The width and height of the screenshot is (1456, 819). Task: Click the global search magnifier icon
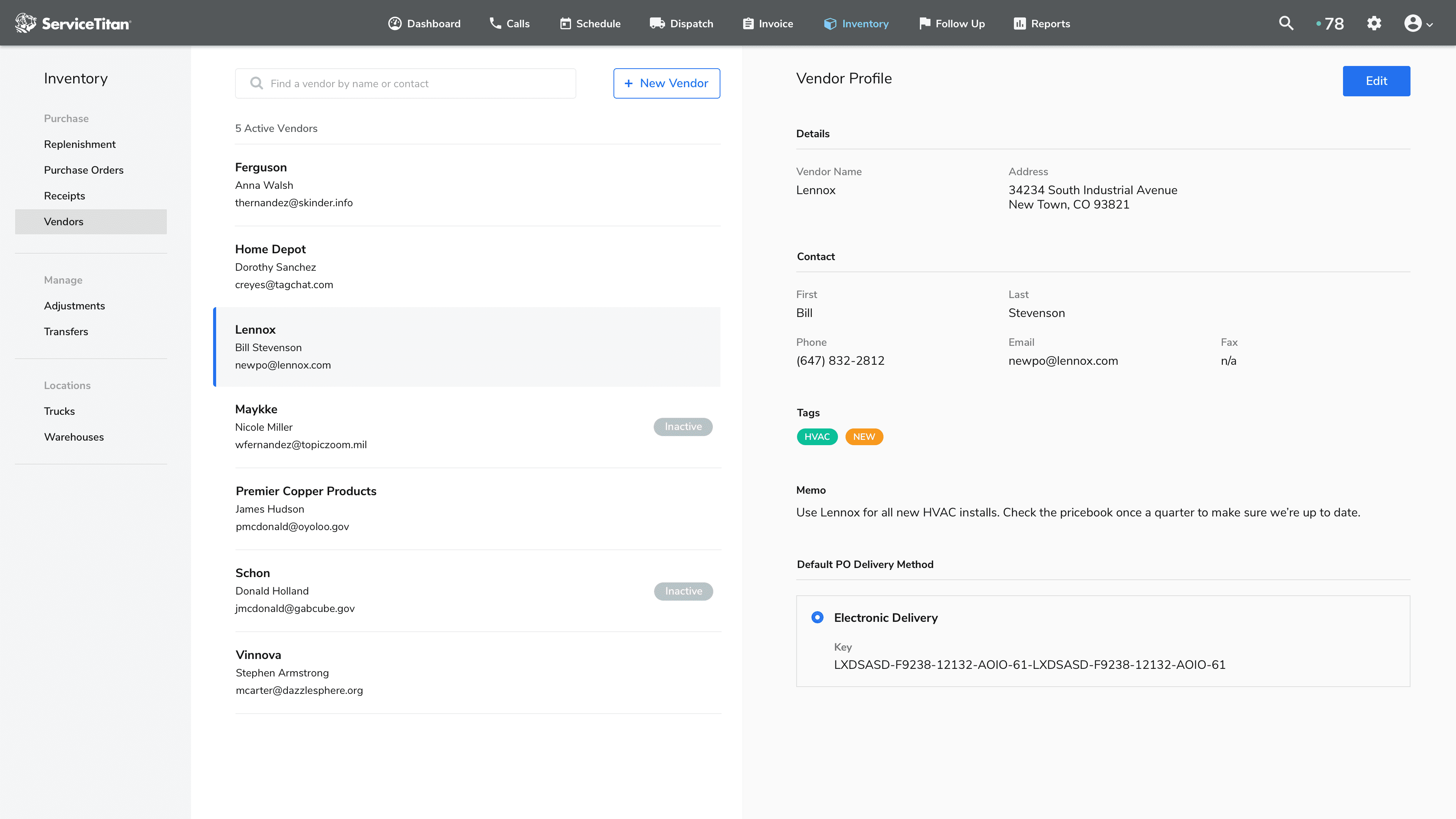pyautogui.click(x=1286, y=23)
